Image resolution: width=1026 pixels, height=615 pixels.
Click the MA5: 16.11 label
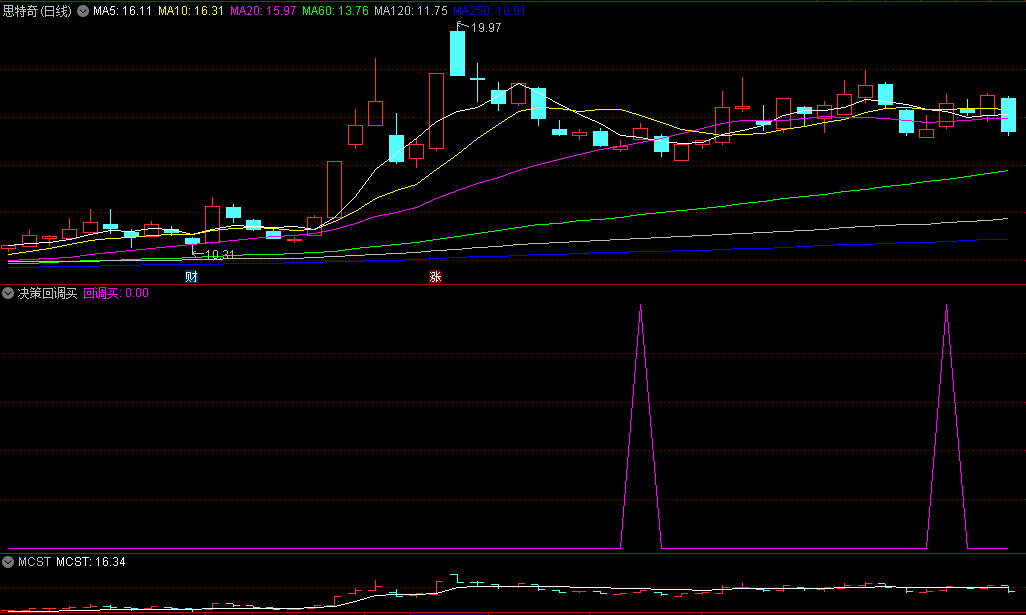click(x=122, y=11)
